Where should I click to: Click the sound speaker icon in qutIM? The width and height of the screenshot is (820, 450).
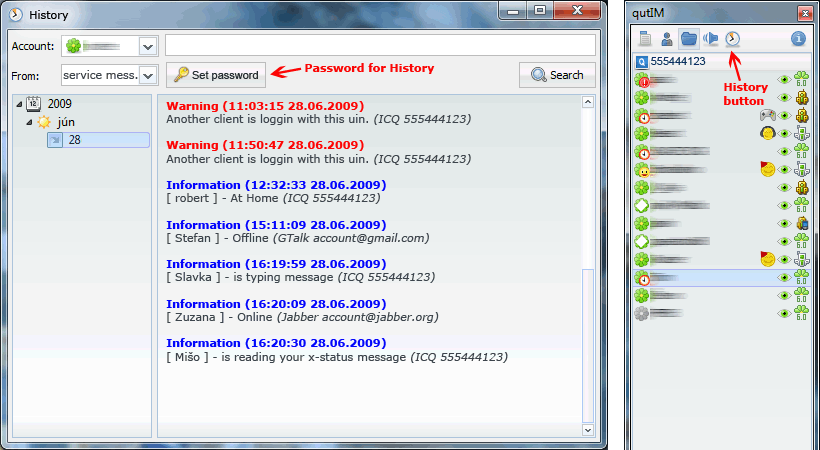pos(711,39)
